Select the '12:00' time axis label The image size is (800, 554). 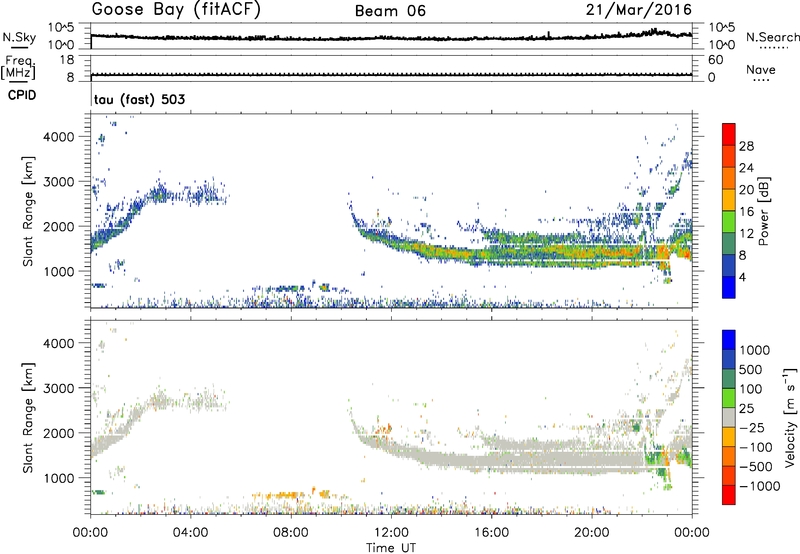391,533
